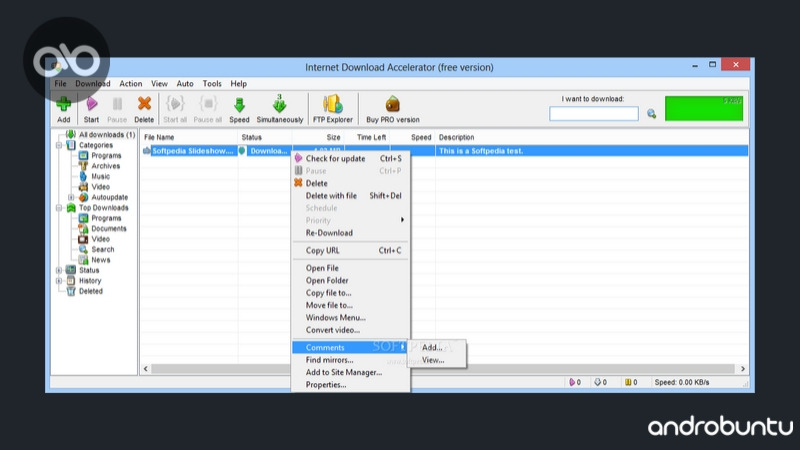Click the search icon beside the download field

[652, 114]
